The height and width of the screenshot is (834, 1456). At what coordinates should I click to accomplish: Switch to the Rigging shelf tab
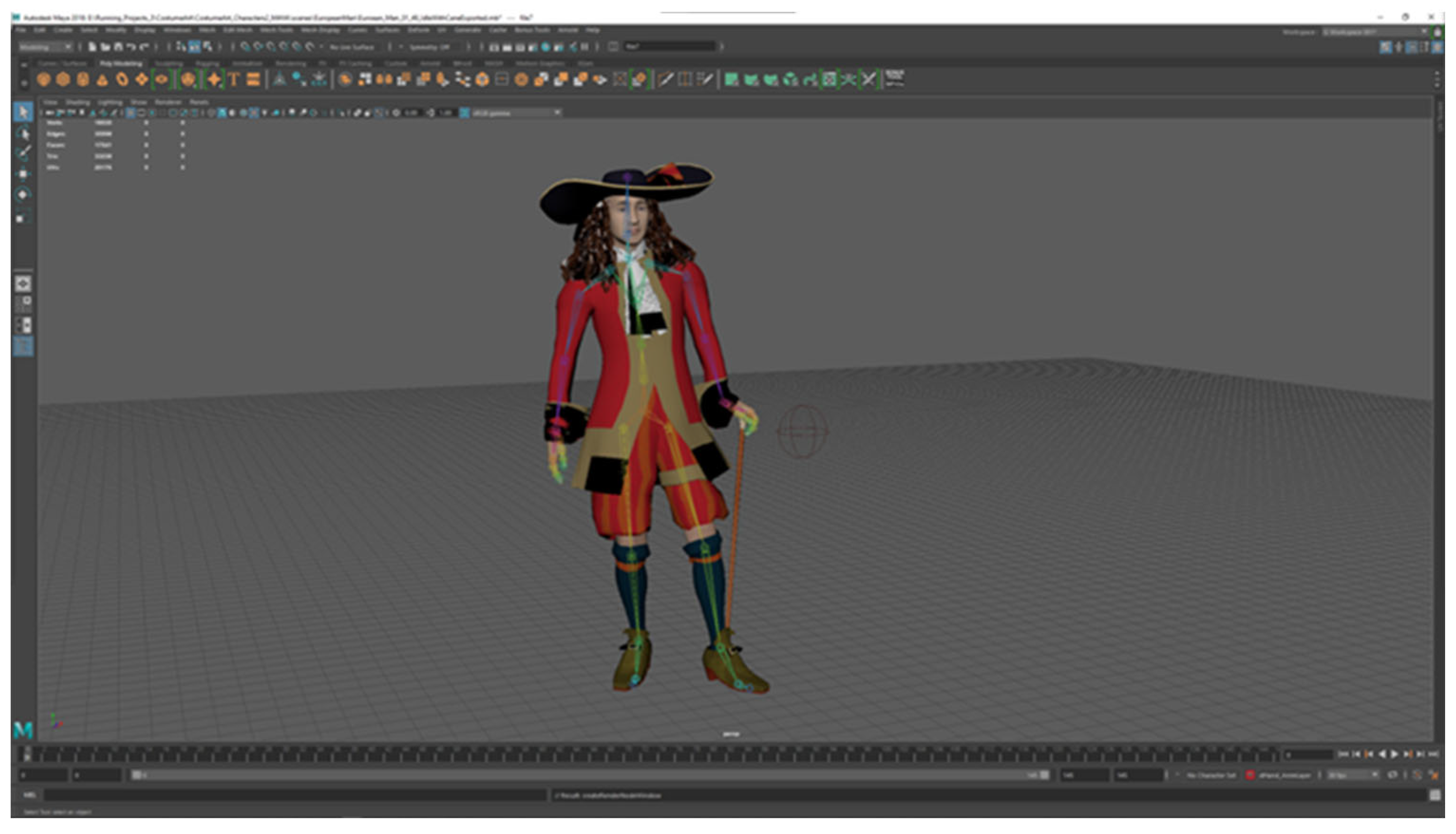pos(207,64)
